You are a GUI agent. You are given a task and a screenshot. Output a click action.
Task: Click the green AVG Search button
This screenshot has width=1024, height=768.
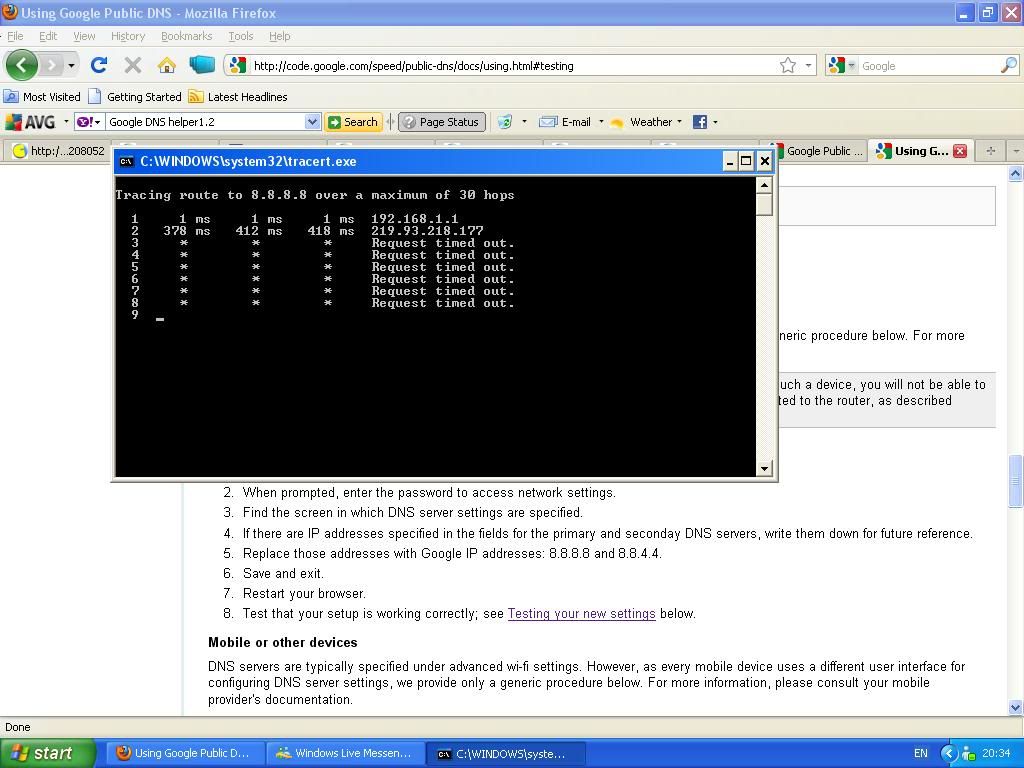pos(353,122)
